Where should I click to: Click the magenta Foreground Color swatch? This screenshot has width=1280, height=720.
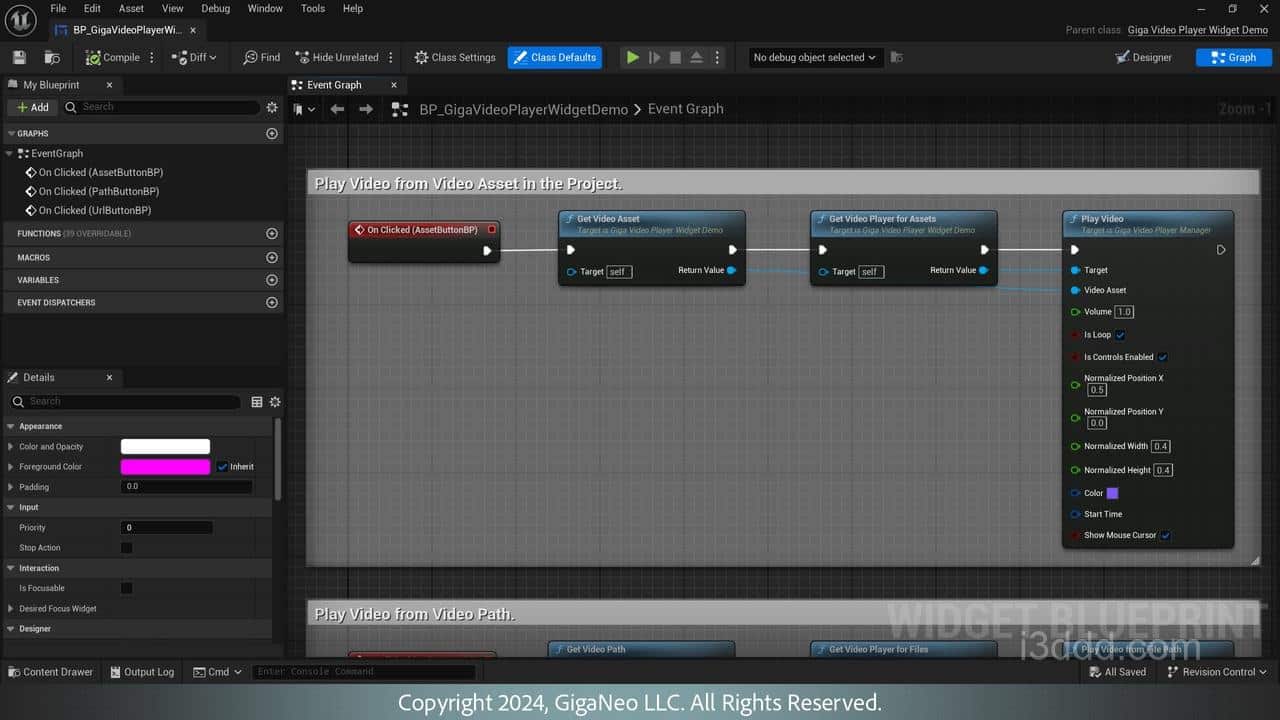click(165, 467)
